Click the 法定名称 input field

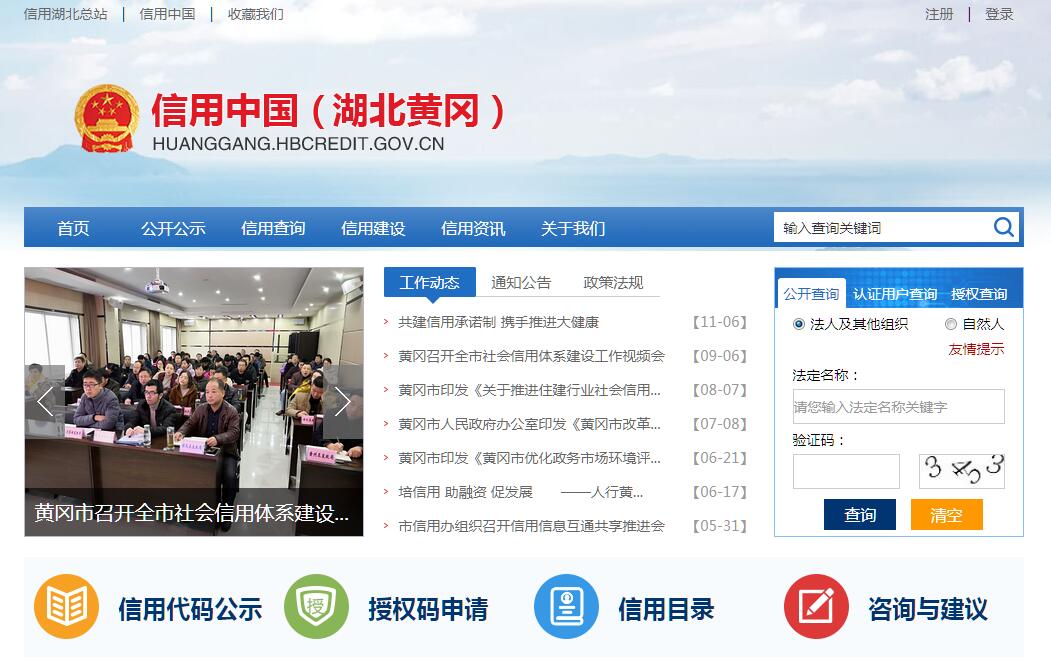tap(898, 407)
